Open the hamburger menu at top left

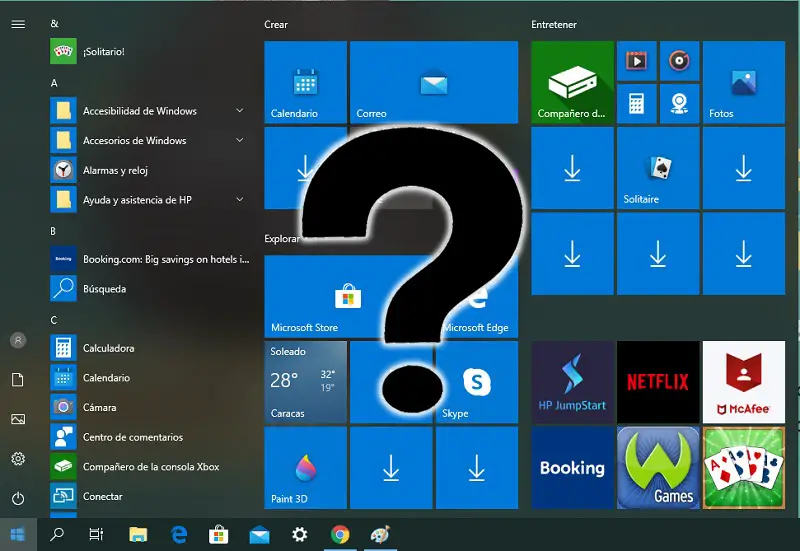(17, 24)
